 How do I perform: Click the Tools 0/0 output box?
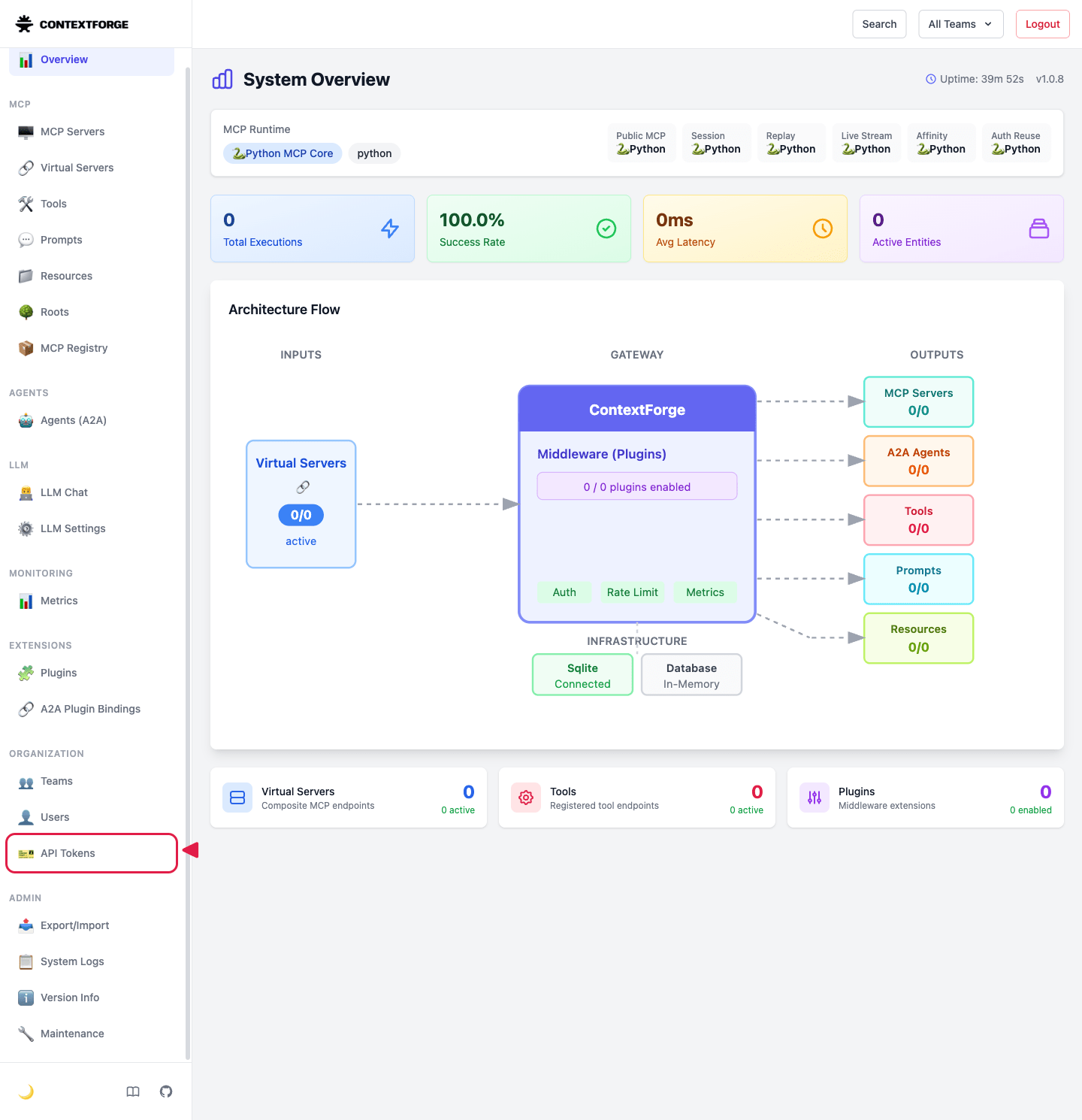point(918,520)
